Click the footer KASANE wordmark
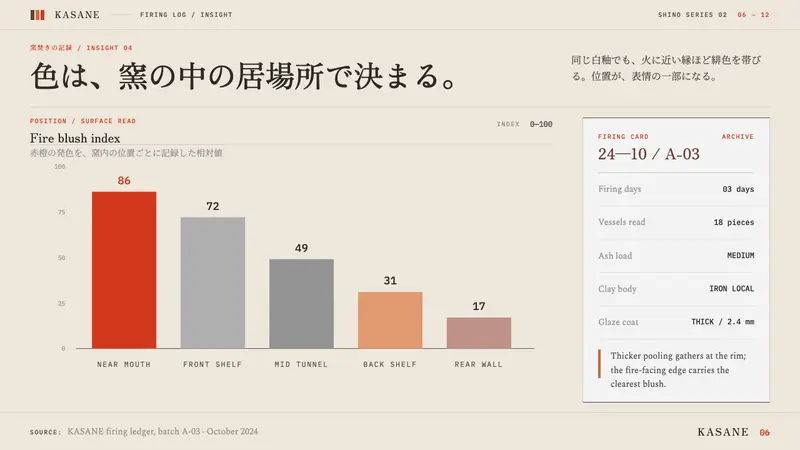This screenshot has height=450, width=800. click(x=723, y=432)
